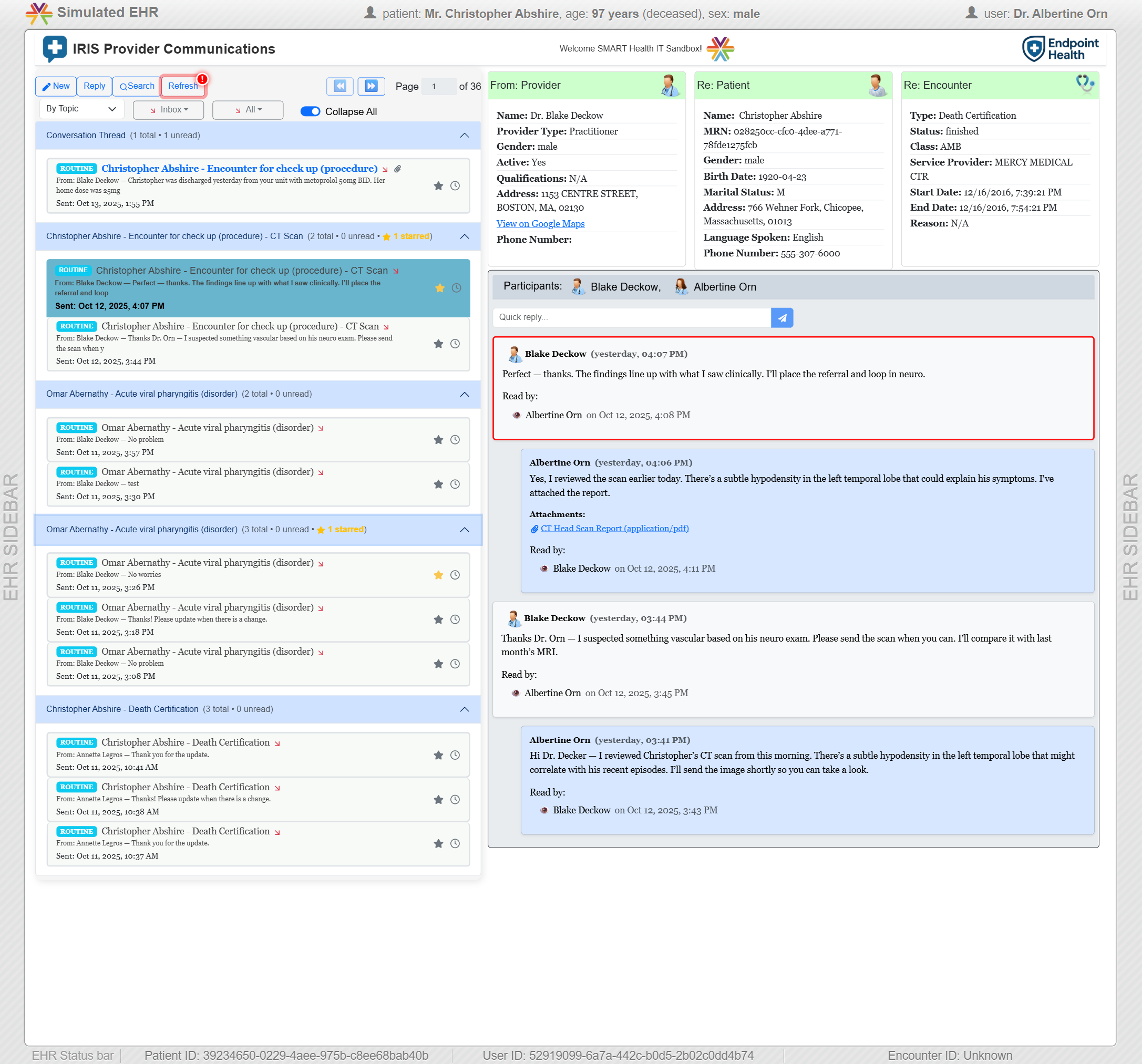Click the New message button
This screenshot has height=1064, width=1142.
tap(56, 86)
